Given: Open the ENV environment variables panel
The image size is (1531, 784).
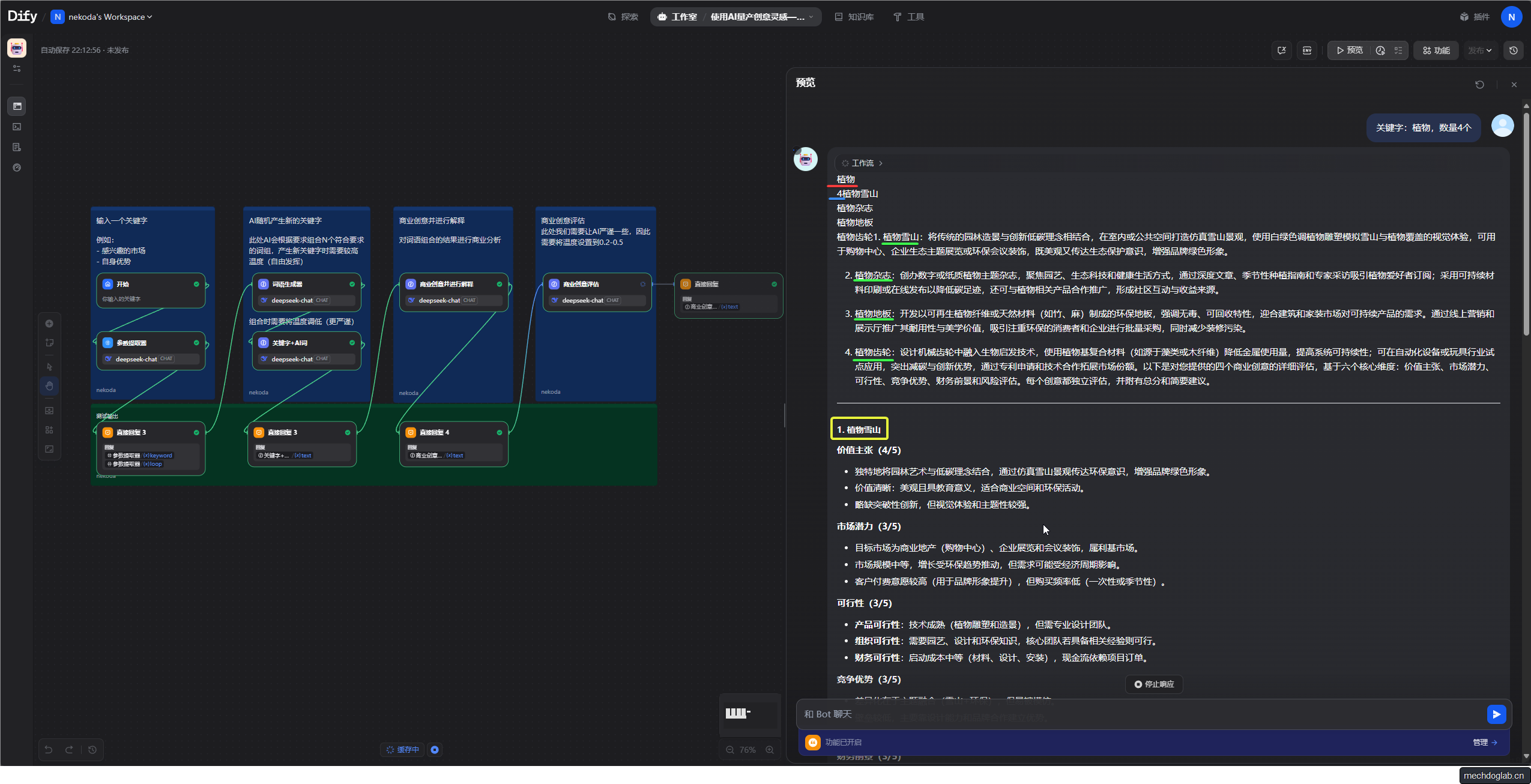Looking at the screenshot, I should (1307, 50).
